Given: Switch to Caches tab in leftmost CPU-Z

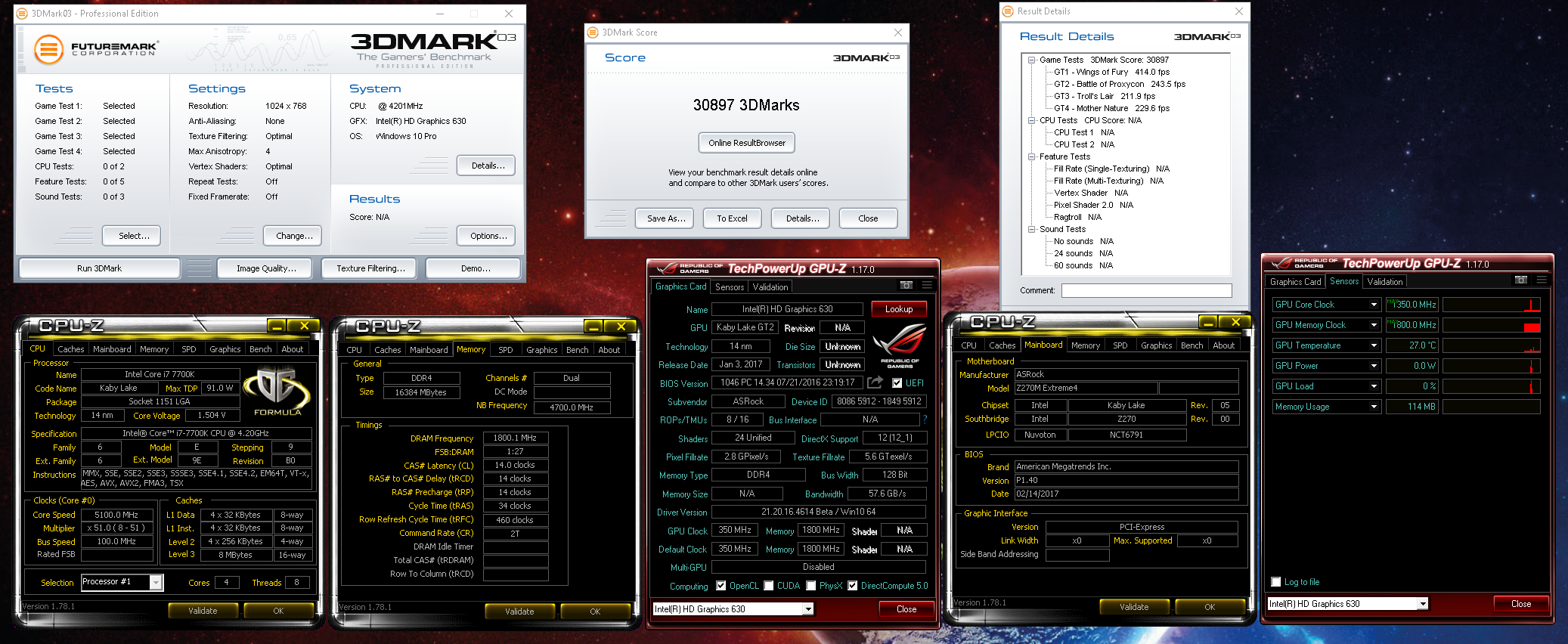Looking at the screenshot, I should (71, 349).
